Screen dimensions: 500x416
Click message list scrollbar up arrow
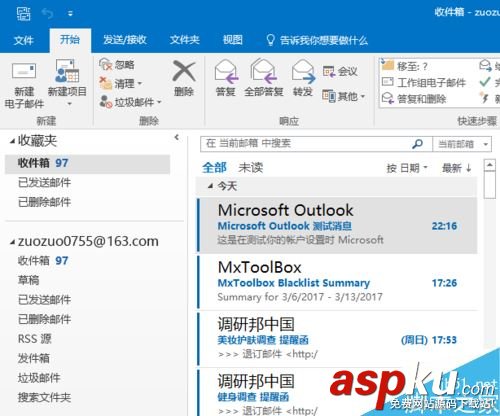[489, 165]
